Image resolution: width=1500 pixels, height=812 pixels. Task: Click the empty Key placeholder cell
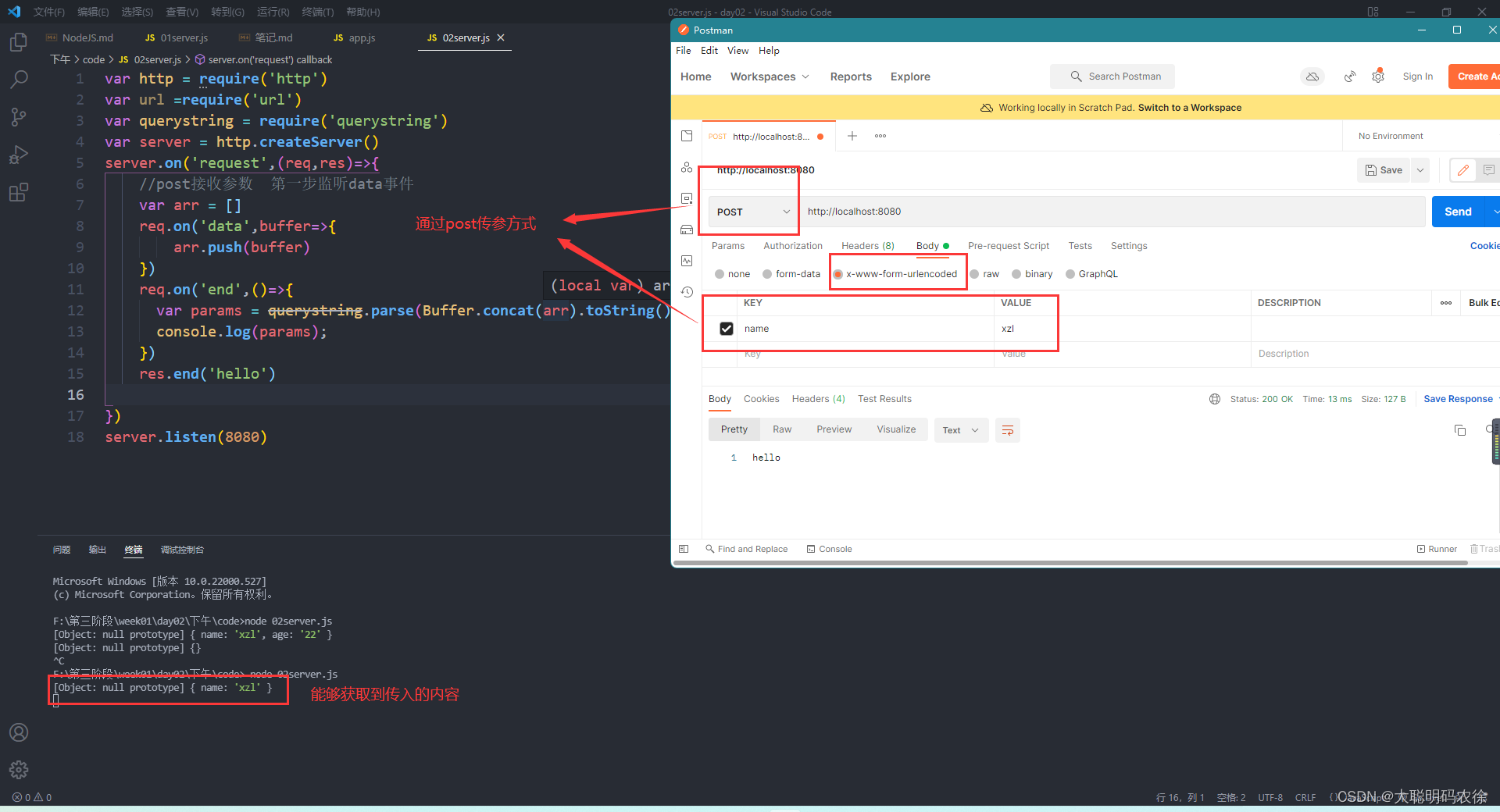pyautogui.click(x=865, y=354)
